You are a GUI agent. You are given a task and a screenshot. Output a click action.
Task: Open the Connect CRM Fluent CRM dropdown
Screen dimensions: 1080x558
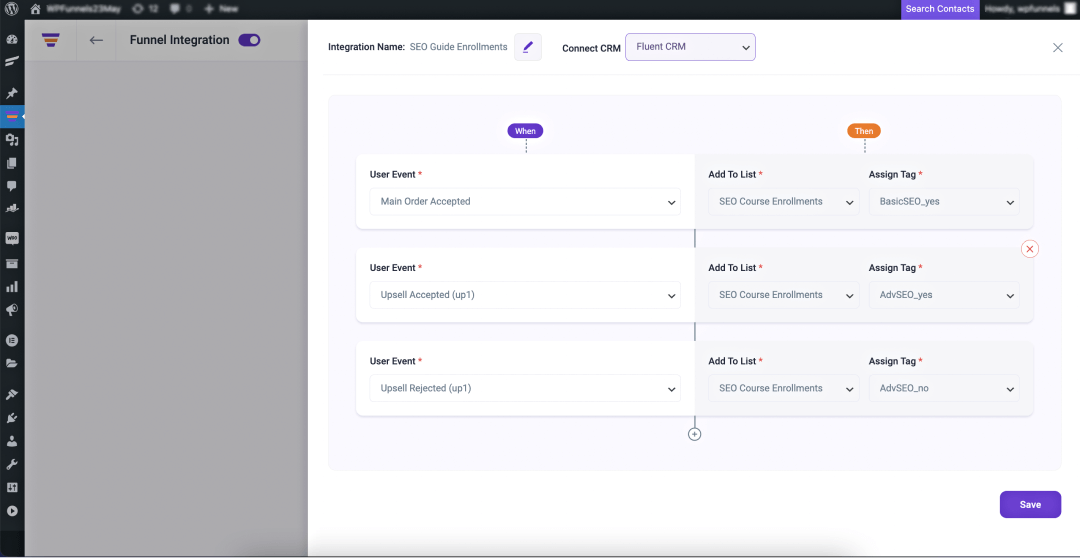(x=690, y=47)
